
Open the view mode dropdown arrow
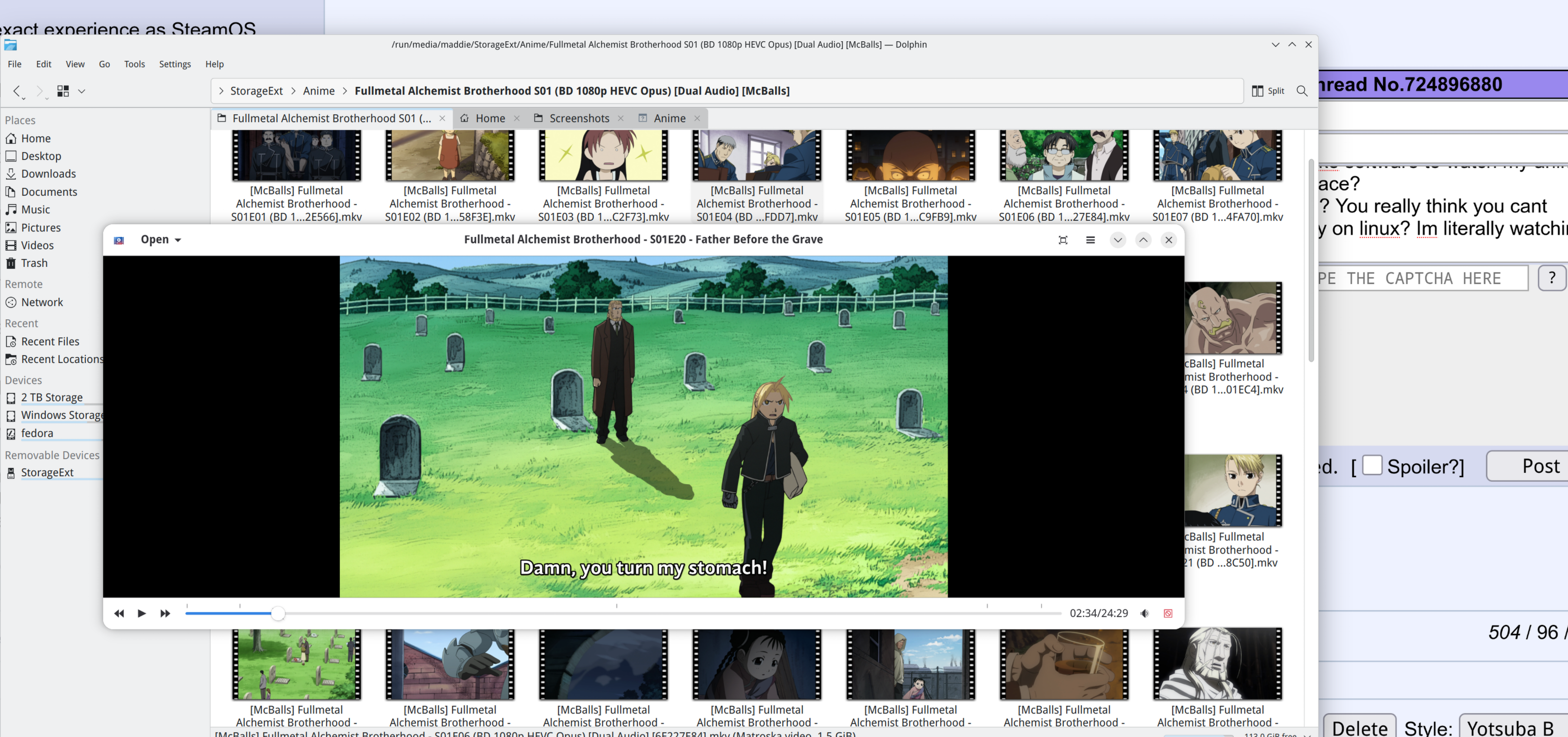[x=81, y=91]
